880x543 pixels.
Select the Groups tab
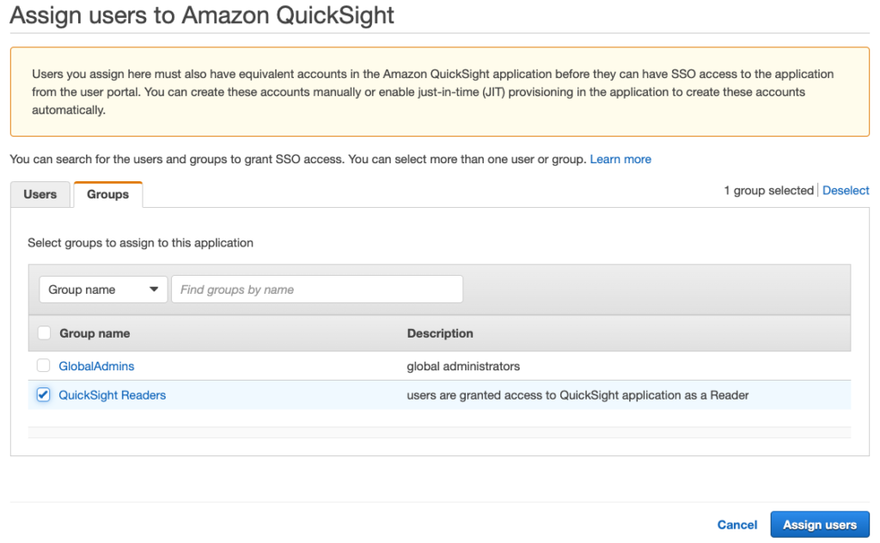[107, 194]
